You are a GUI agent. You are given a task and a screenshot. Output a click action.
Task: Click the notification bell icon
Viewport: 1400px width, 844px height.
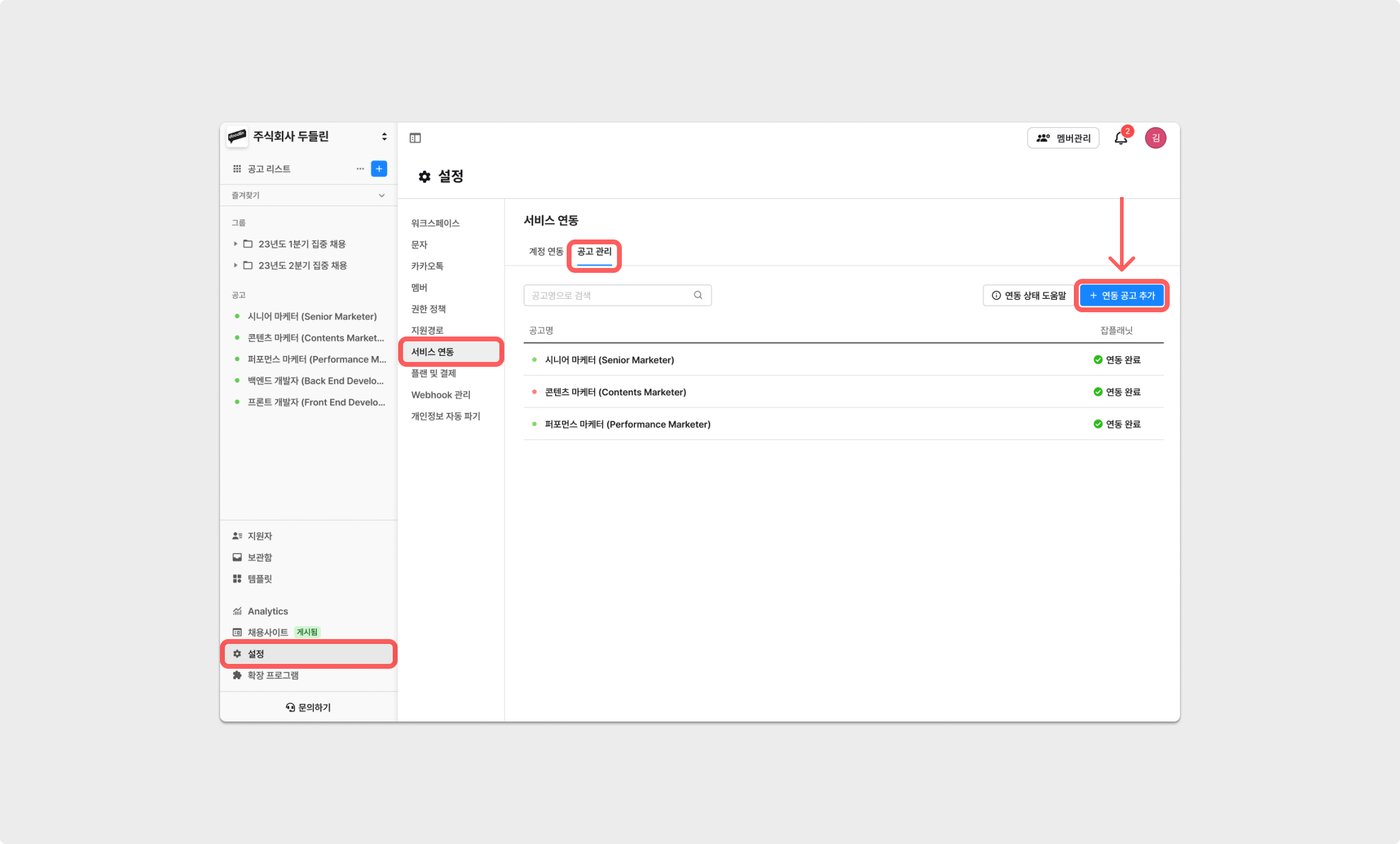(x=1121, y=138)
